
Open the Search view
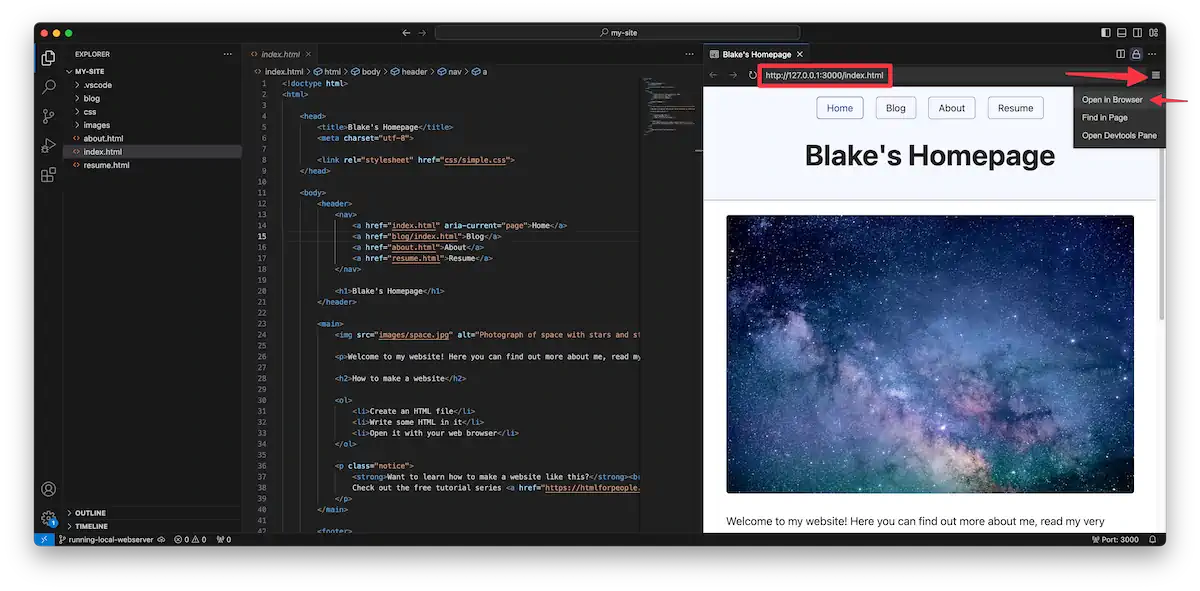click(47, 87)
